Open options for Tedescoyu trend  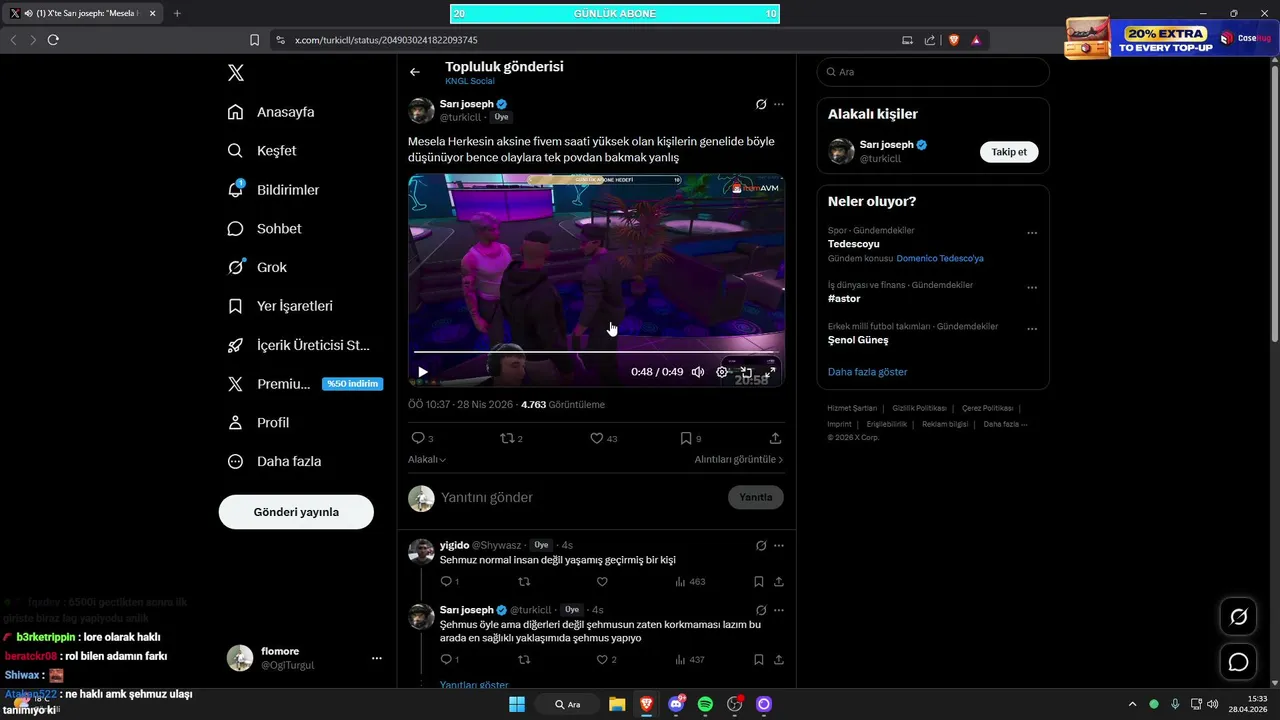(x=1032, y=233)
